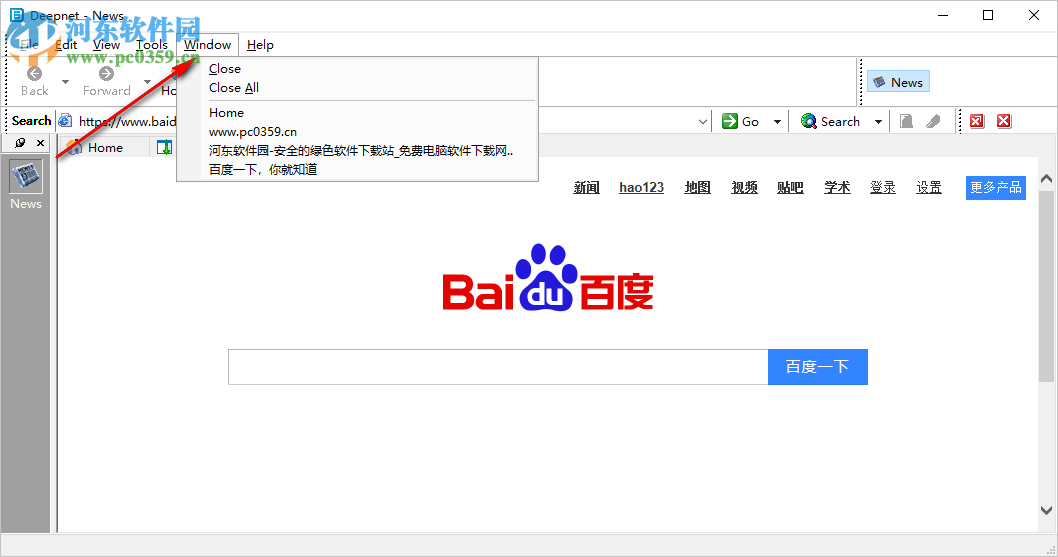The height and width of the screenshot is (557, 1058).
Task: Click the 新闻 link on Baidu
Action: 586,187
